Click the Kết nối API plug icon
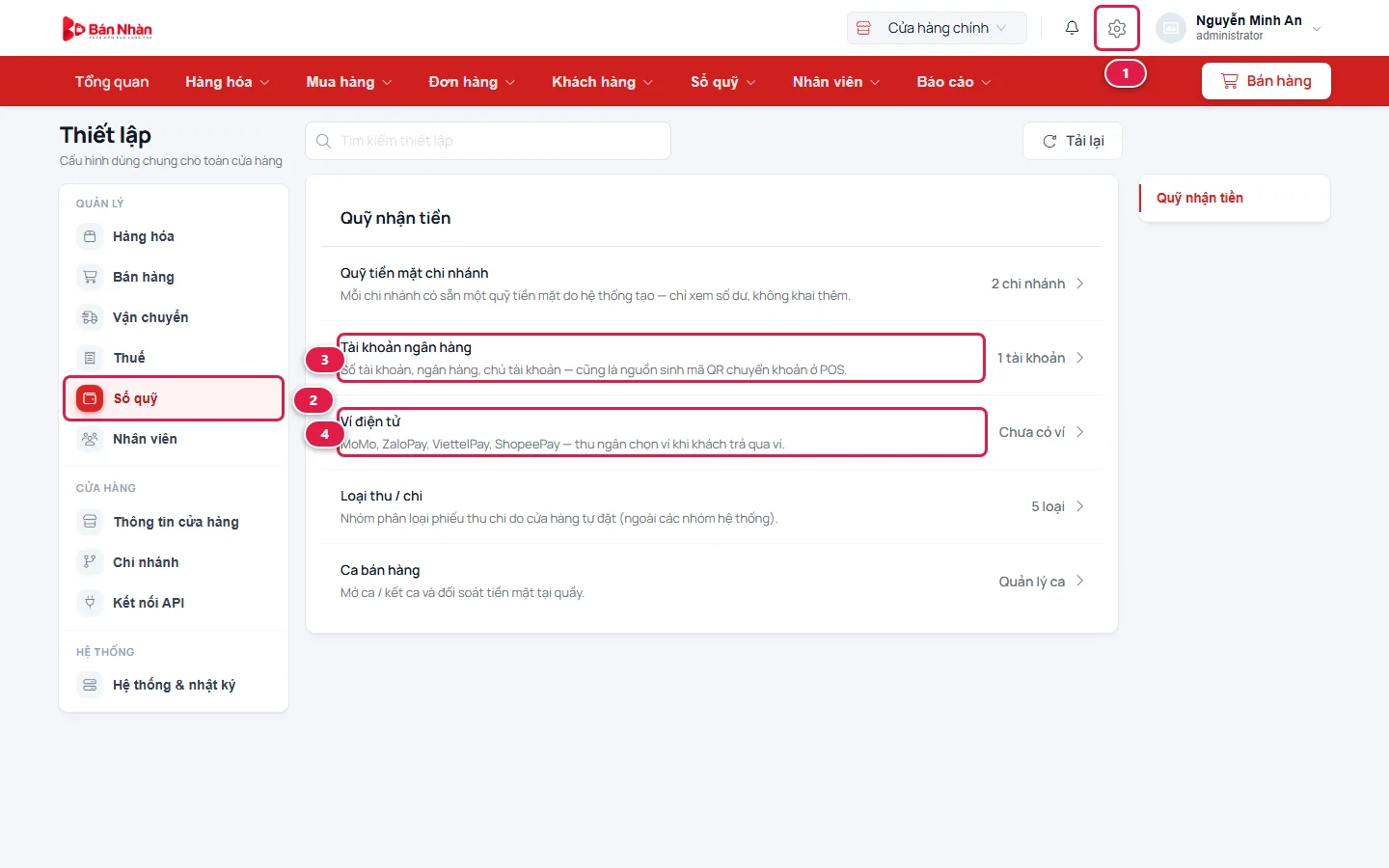The width and height of the screenshot is (1389, 868). 90,603
